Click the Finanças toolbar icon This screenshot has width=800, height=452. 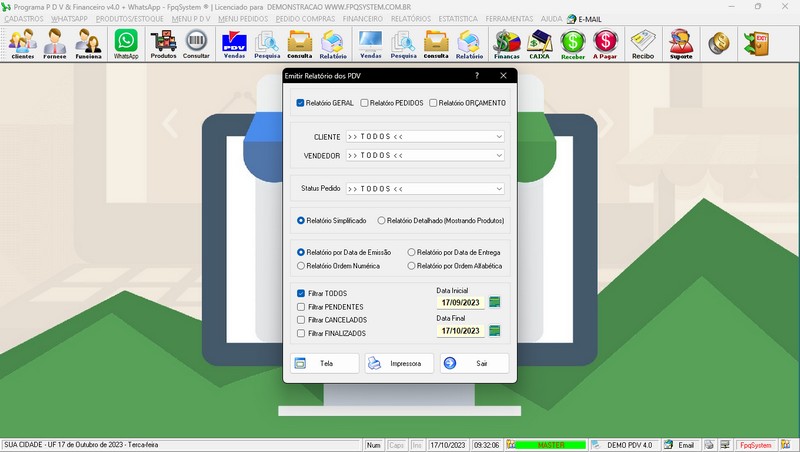pos(507,44)
